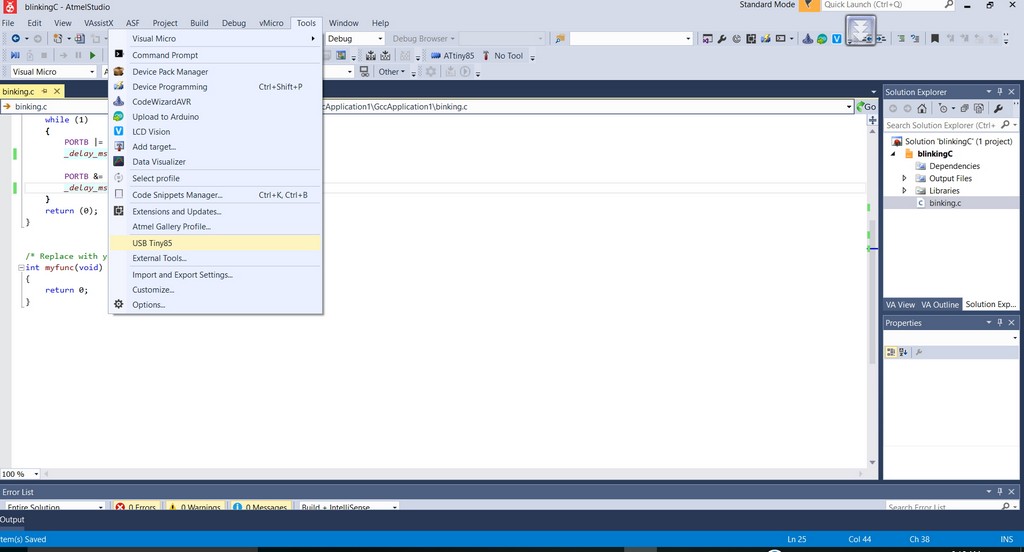Expand Visual Micro submenu arrow

pos(313,39)
